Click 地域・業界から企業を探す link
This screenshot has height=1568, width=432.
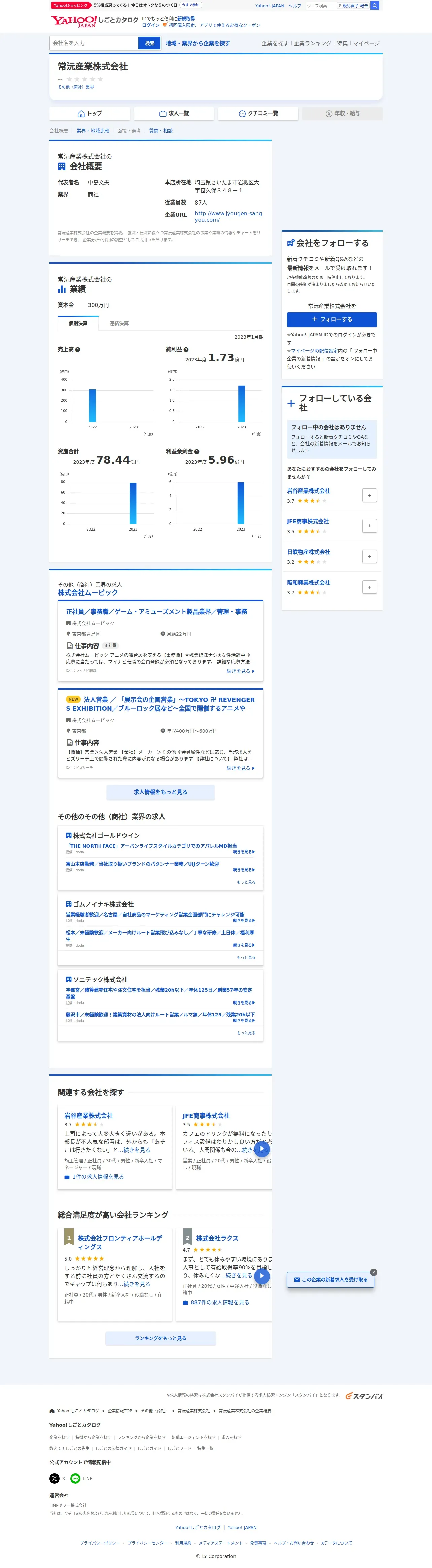(x=198, y=43)
